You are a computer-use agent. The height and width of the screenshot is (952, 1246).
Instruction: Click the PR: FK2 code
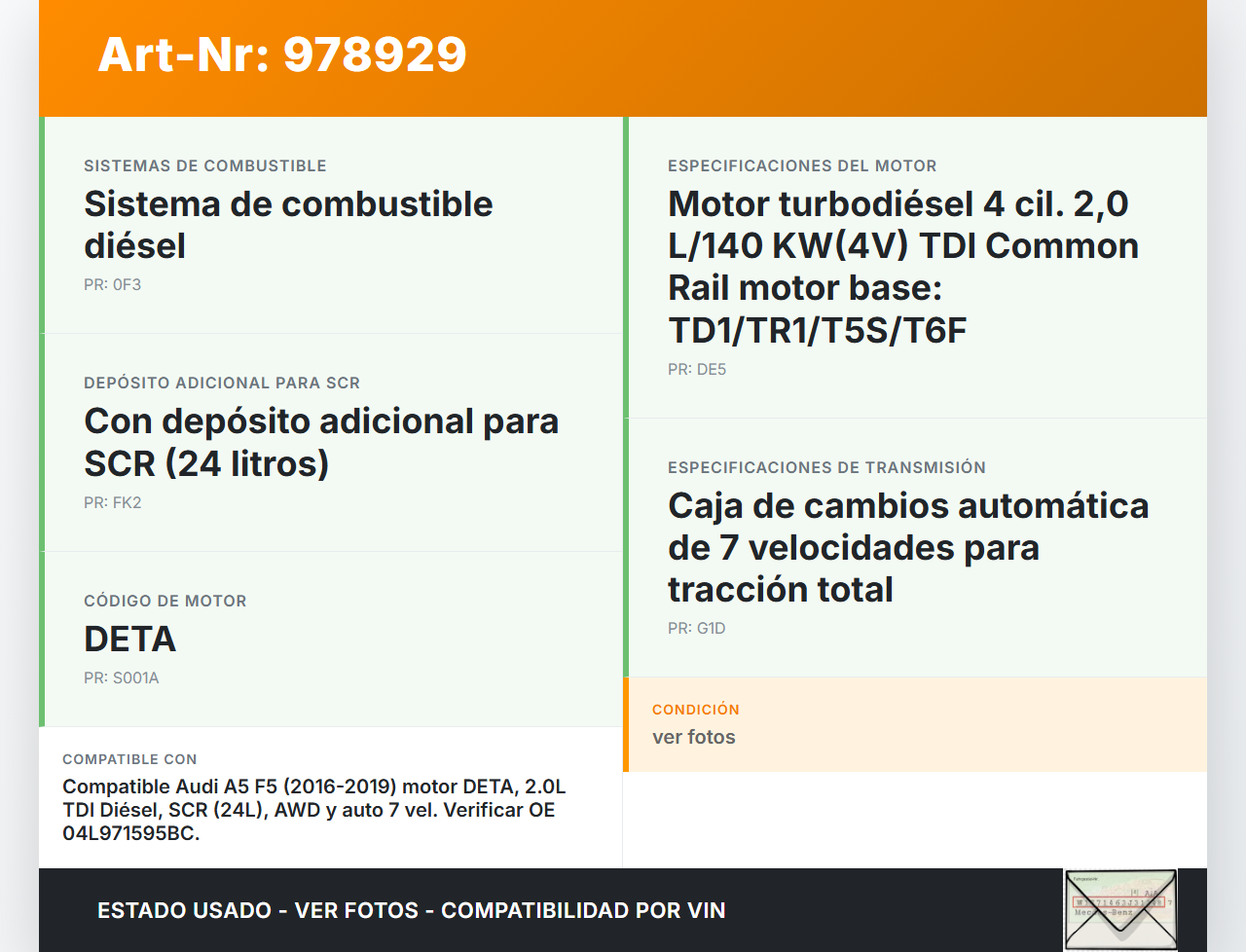pyautogui.click(x=112, y=503)
